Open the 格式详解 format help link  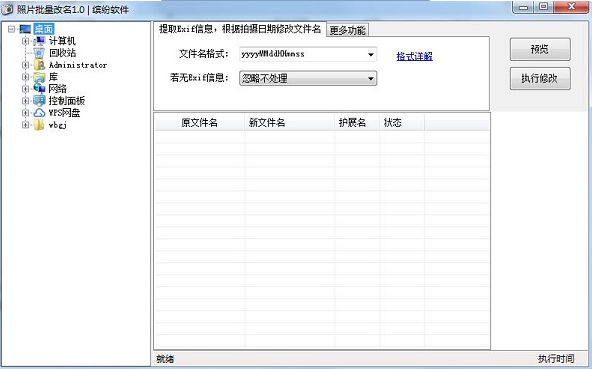coord(415,57)
